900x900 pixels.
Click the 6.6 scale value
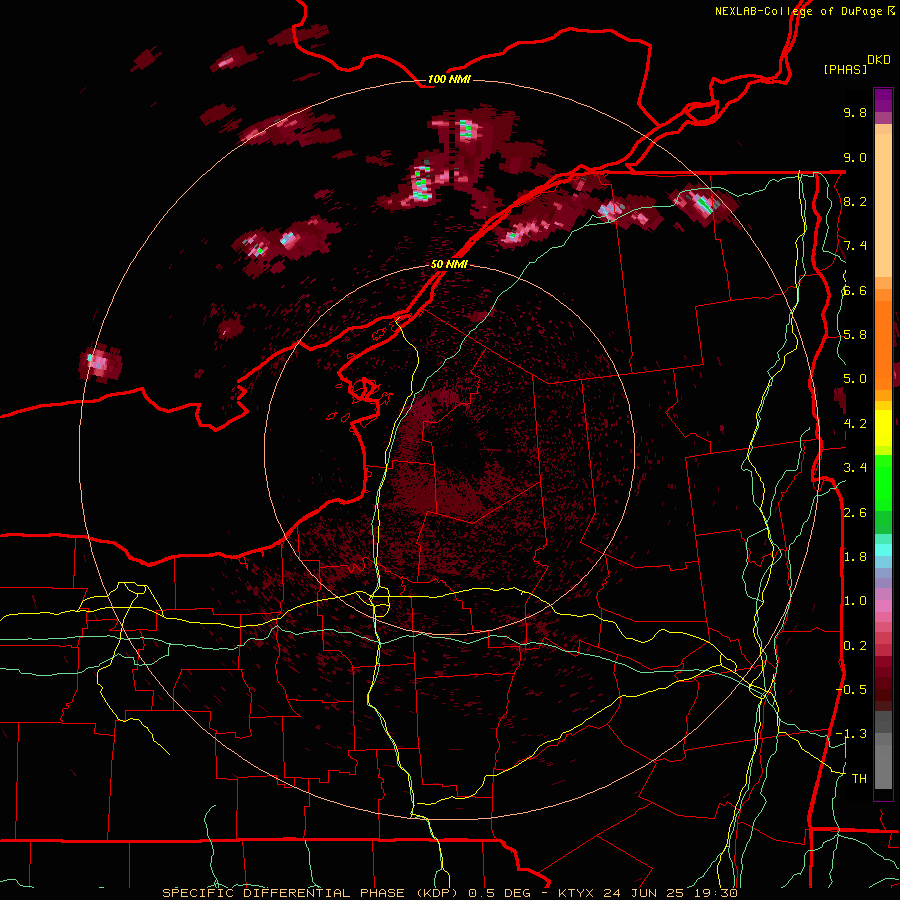(x=855, y=290)
